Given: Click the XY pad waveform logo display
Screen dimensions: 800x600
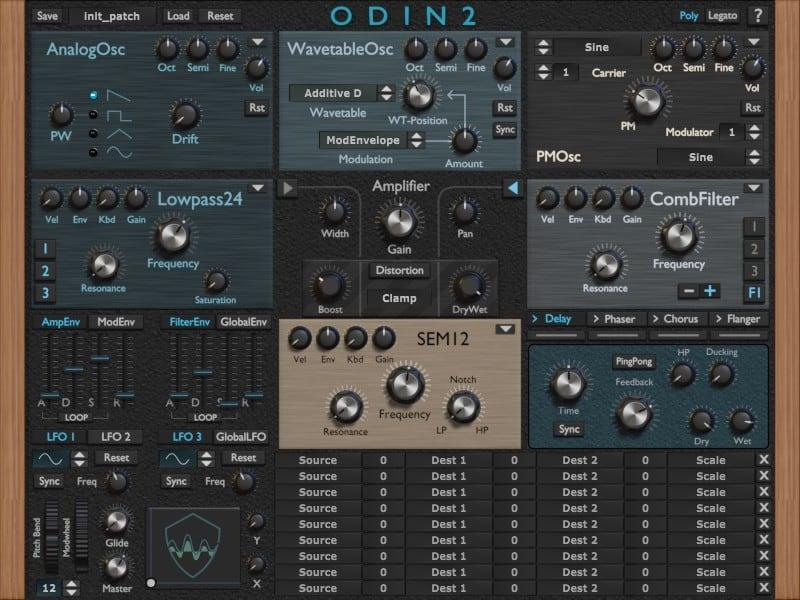Looking at the screenshot, I should [194, 547].
